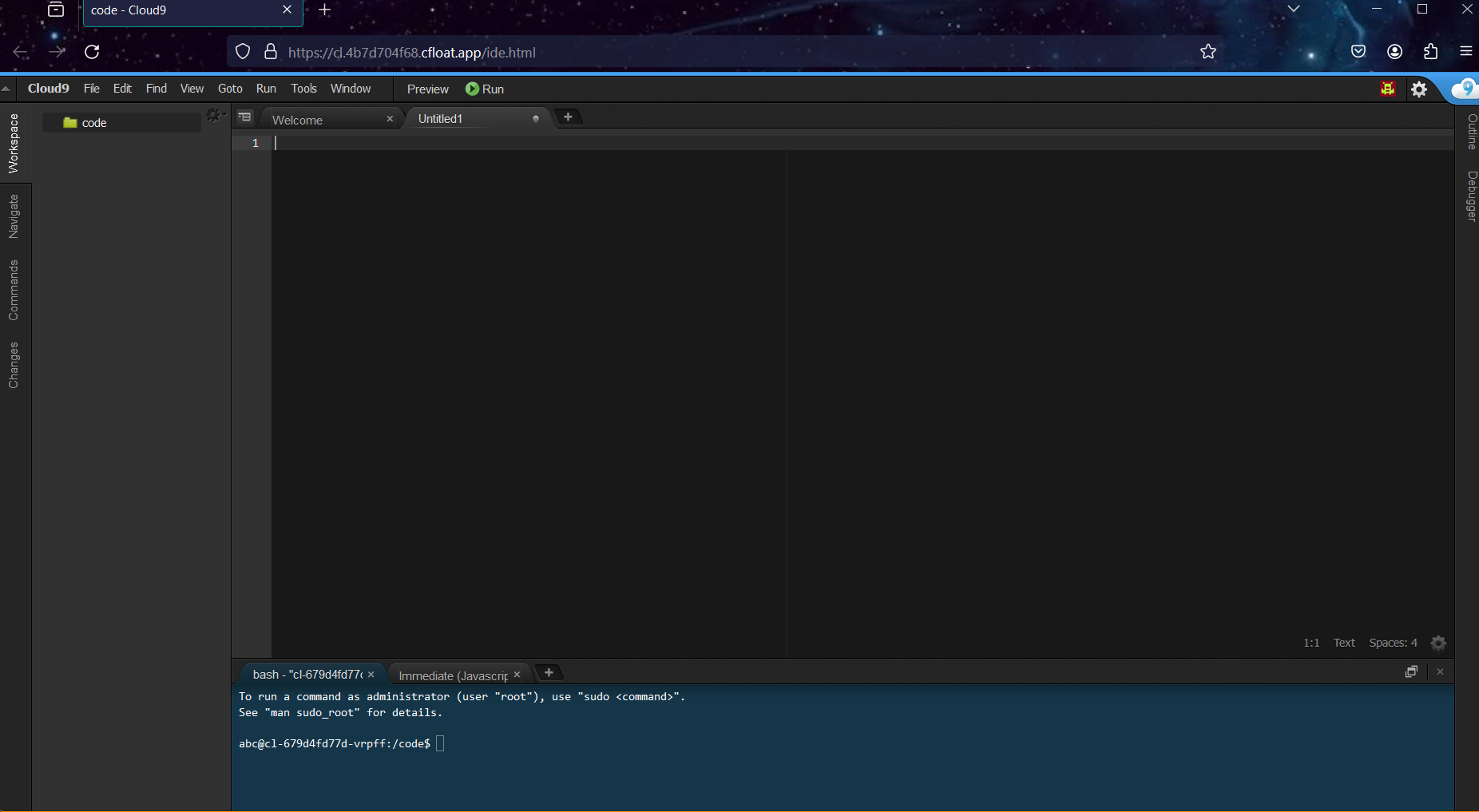Viewport: 1479px width, 812px height.
Task: Focus the bash terminal prompt
Action: tap(440, 743)
